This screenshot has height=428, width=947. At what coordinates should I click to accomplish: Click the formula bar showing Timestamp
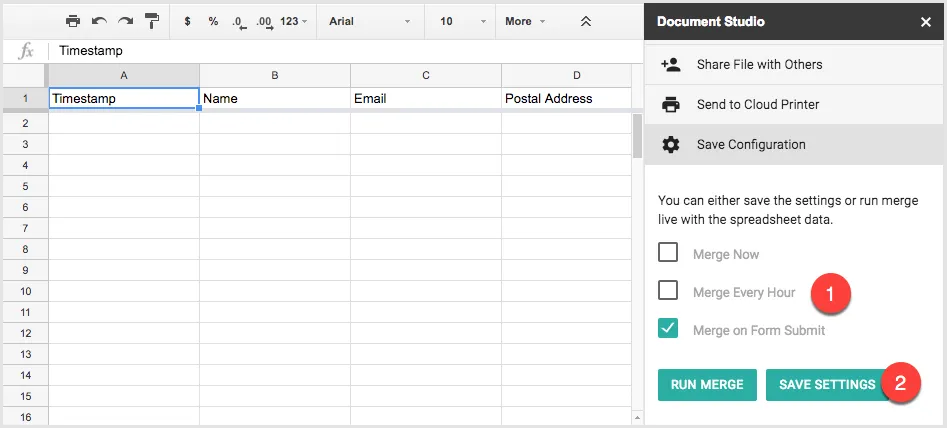coord(347,51)
